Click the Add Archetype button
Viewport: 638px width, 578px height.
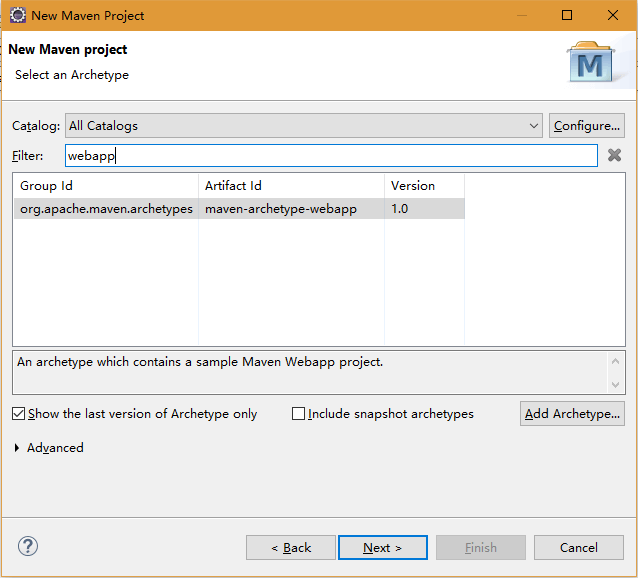572,414
